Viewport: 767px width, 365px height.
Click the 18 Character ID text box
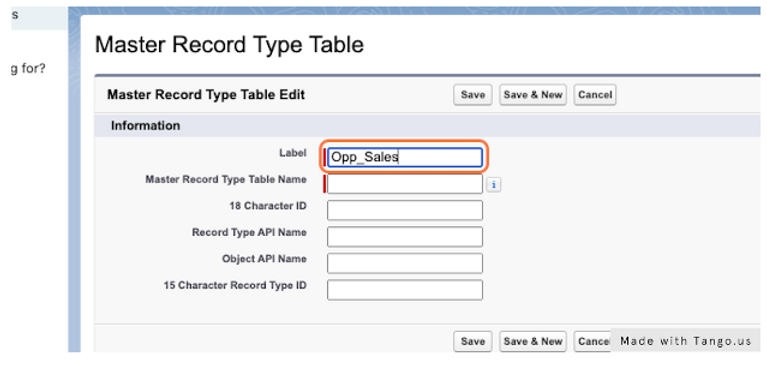pyautogui.click(x=405, y=210)
